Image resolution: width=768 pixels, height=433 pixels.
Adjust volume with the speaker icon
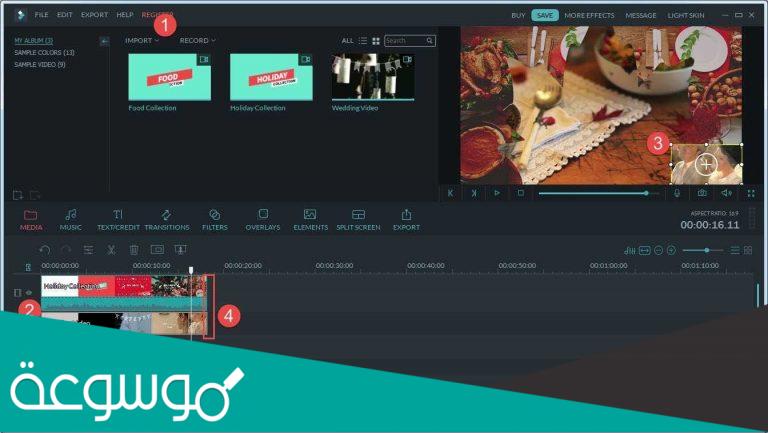[x=726, y=193]
